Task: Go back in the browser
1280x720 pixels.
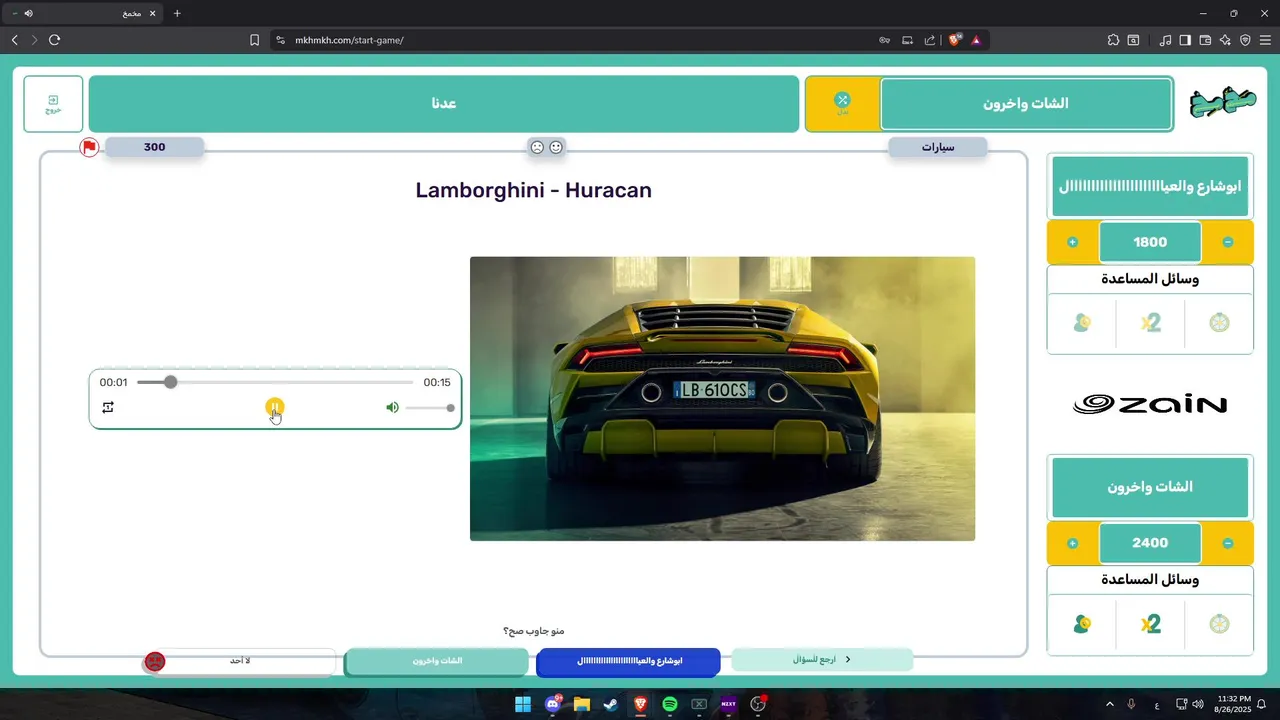Action: pyautogui.click(x=14, y=40)
